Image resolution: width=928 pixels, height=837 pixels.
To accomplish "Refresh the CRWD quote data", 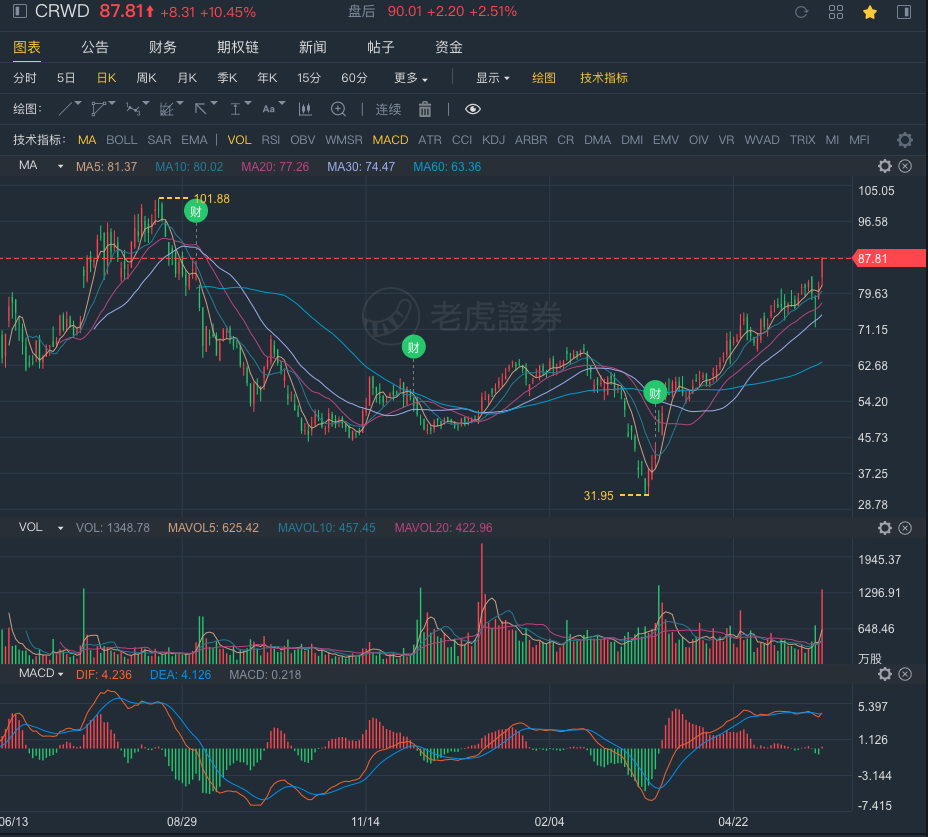I will [801, 12].
